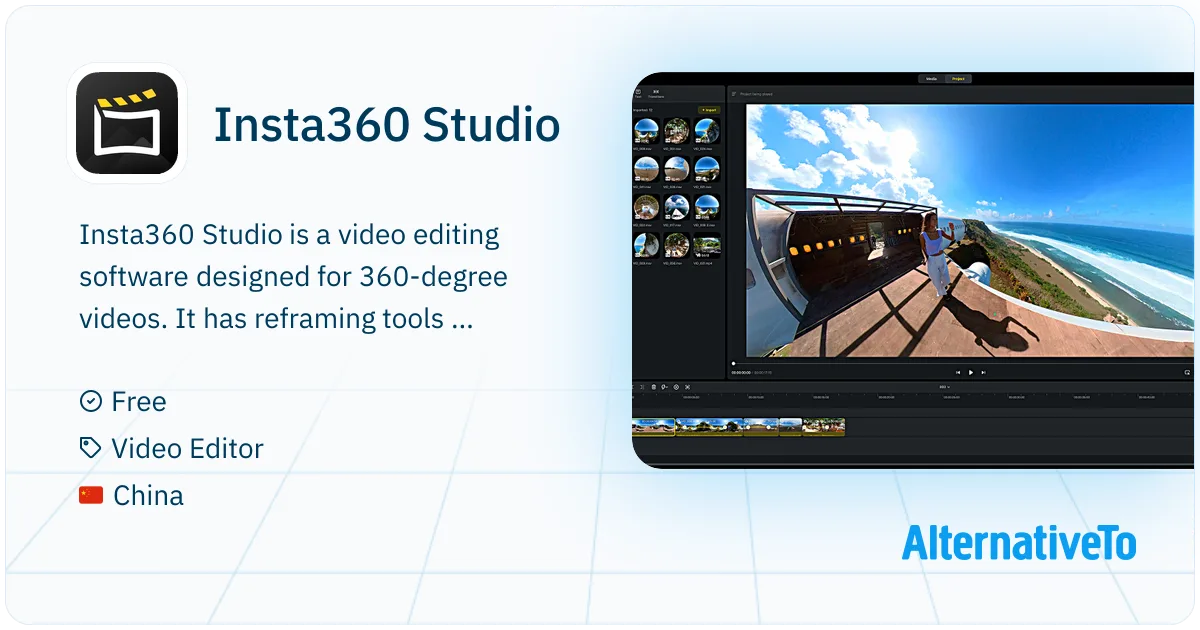Click the marker icon right of the trash icon
The width and height of the screenshot is (1200, 630).
665,386
